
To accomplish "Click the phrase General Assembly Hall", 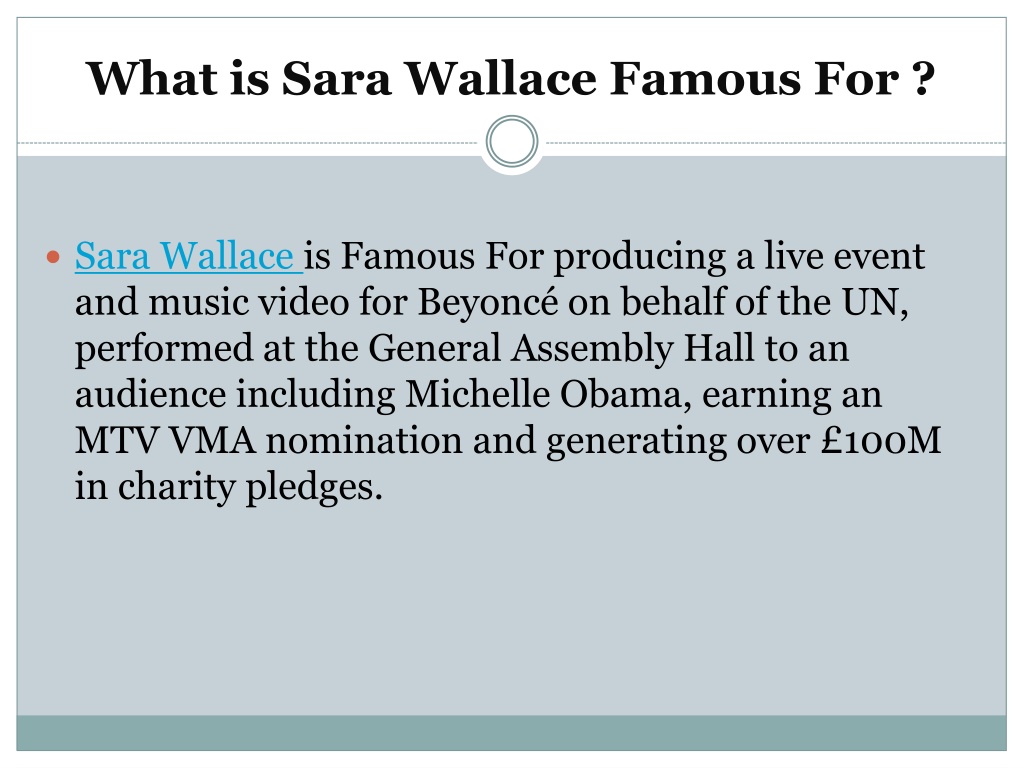I will (562, 348).
